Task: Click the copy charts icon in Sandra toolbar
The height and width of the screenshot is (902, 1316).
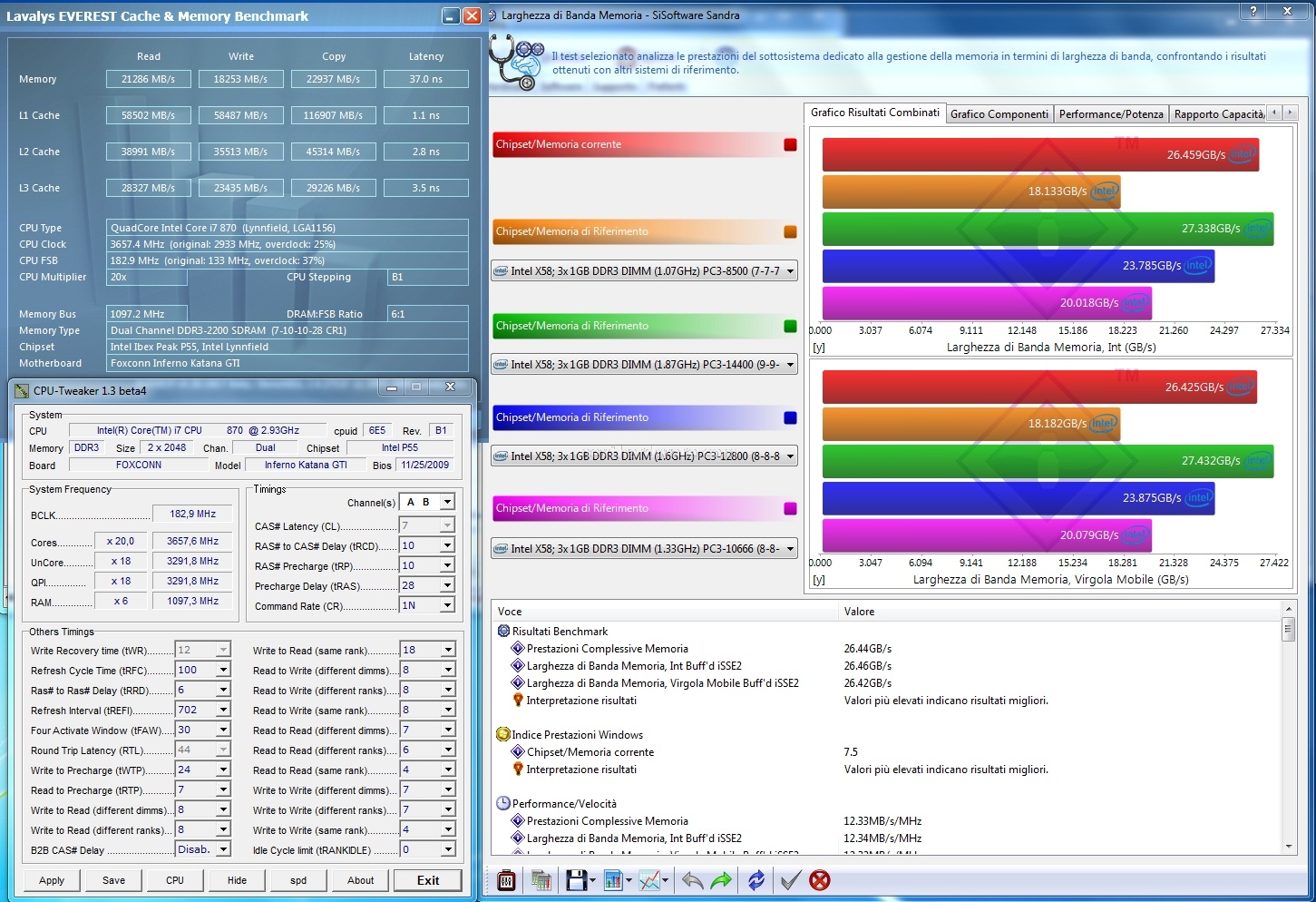Action: point(541,880)
